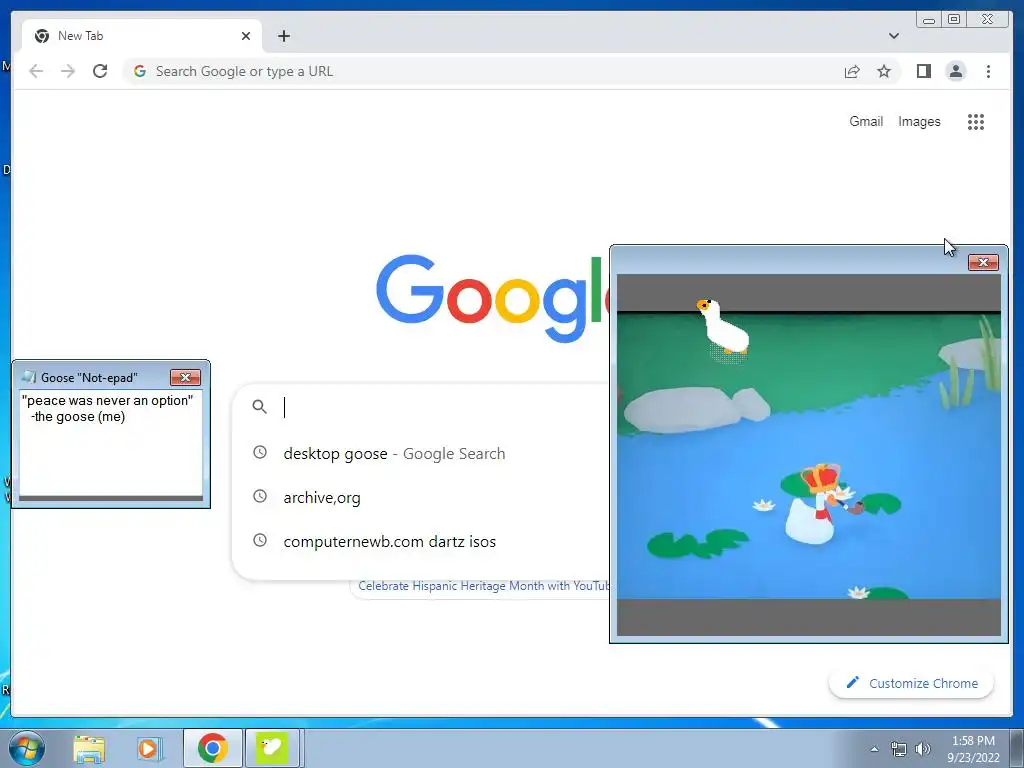
Task: Bookmark this tab with the star icon
Action: point(884,71)
